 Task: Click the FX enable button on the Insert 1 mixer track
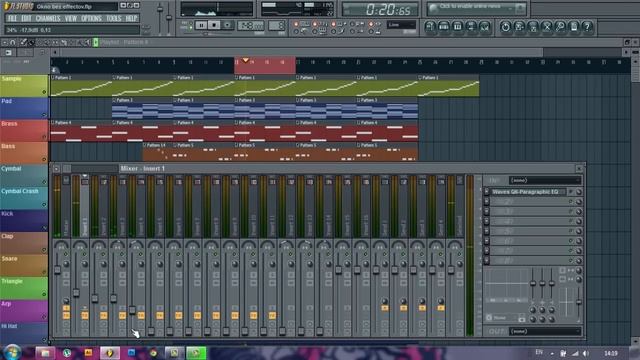[x=84, y=316]
